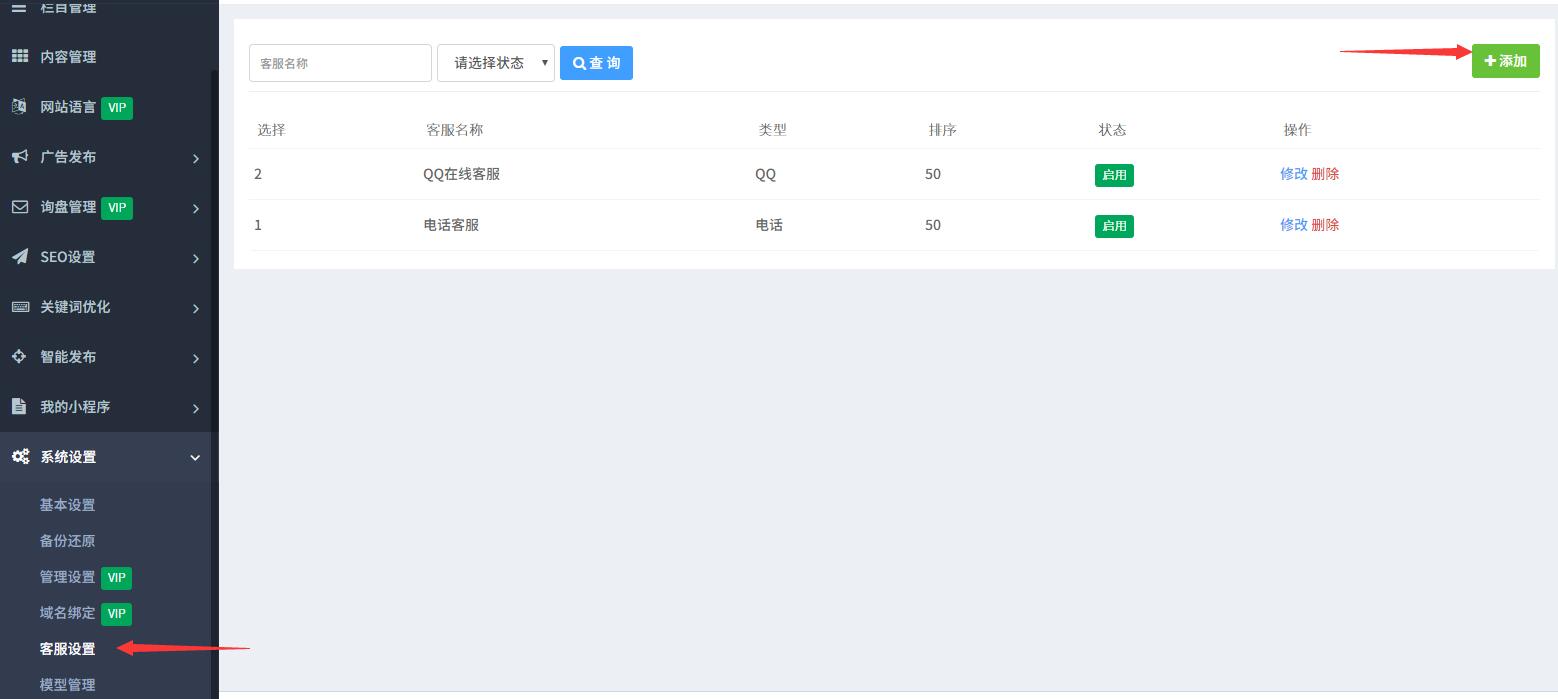Expand the 关键词优化 submenu chevron
This screenshot has height=699, width=1558.
(x=196, y=308)
